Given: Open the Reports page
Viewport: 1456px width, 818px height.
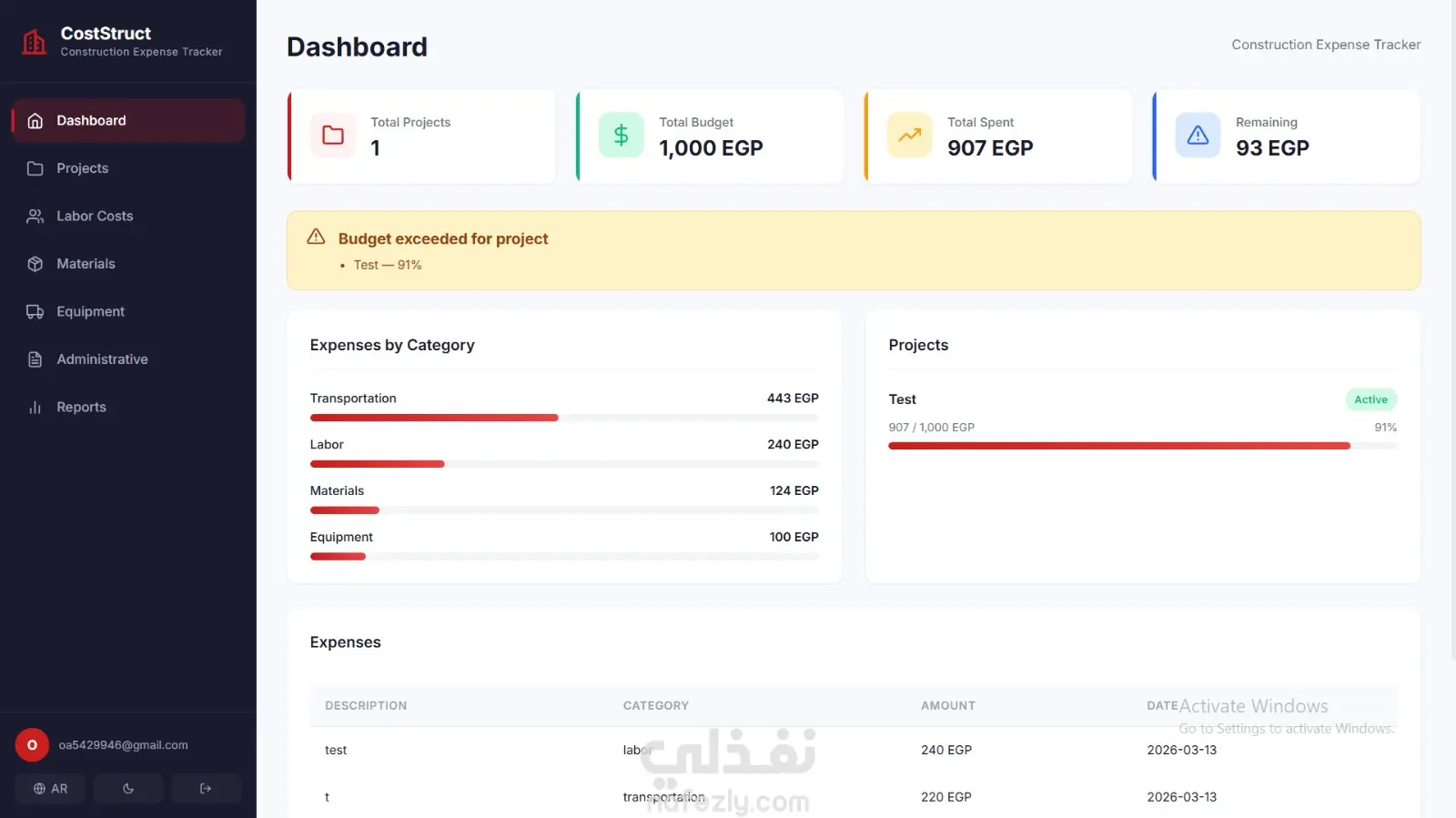Looking at the screenshot, I should pos(81,408).
